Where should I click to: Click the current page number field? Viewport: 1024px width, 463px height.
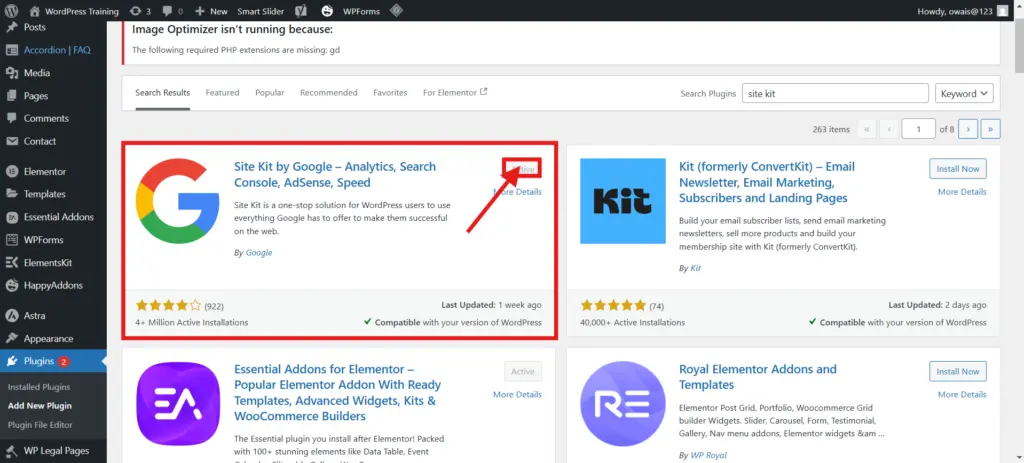click(918, 129)
